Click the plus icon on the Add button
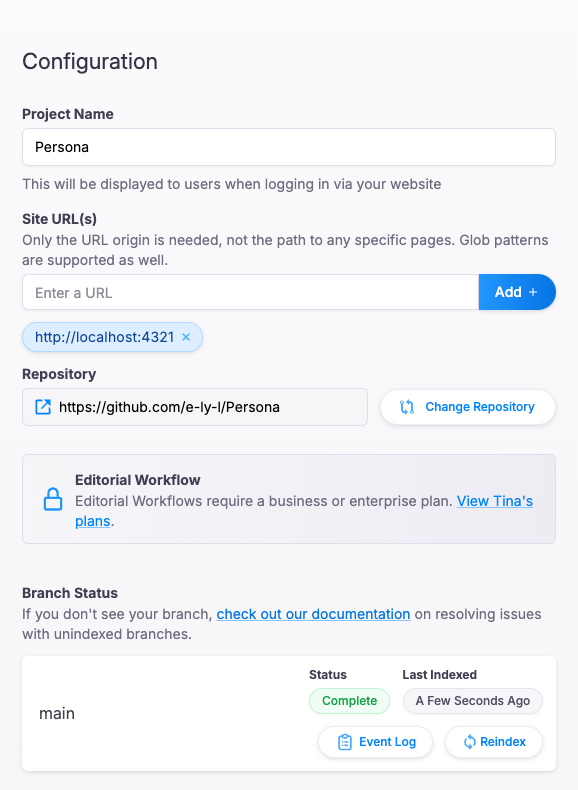This screenshot has height=790, width=578. [x=533, y=292]
